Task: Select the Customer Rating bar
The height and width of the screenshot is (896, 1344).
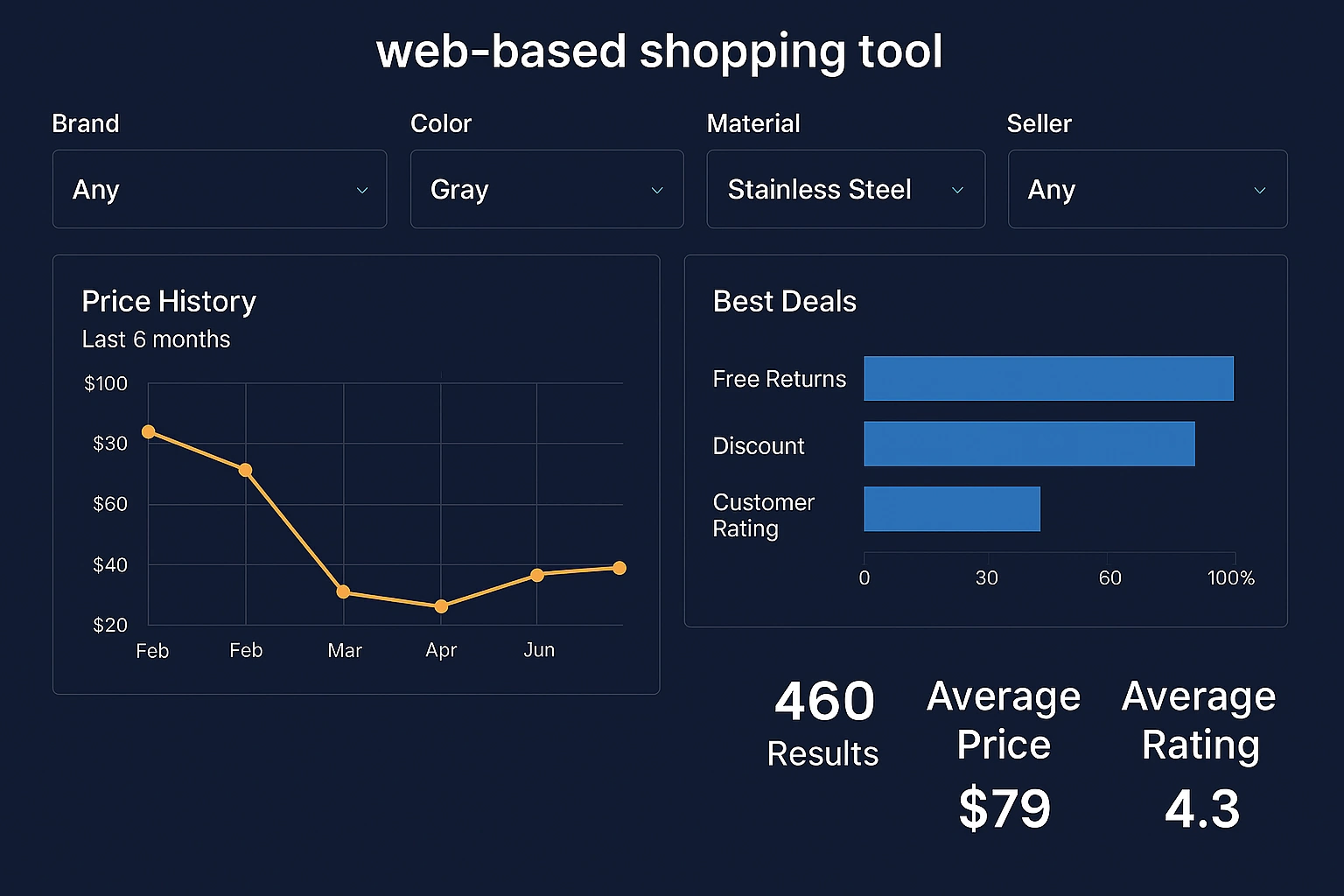Action: (952, 508)
